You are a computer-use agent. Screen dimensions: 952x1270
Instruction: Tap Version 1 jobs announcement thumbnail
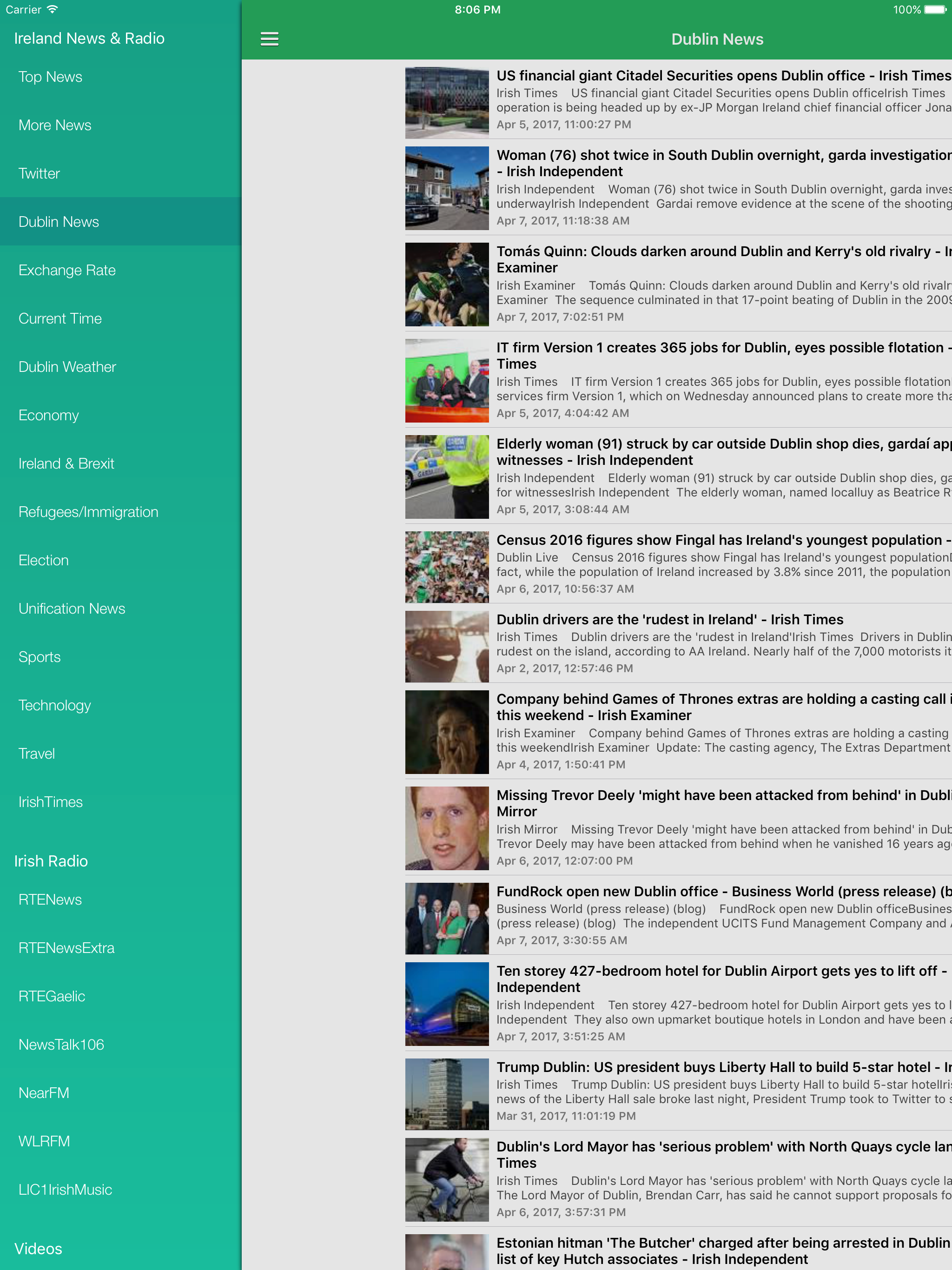[447, 380]
